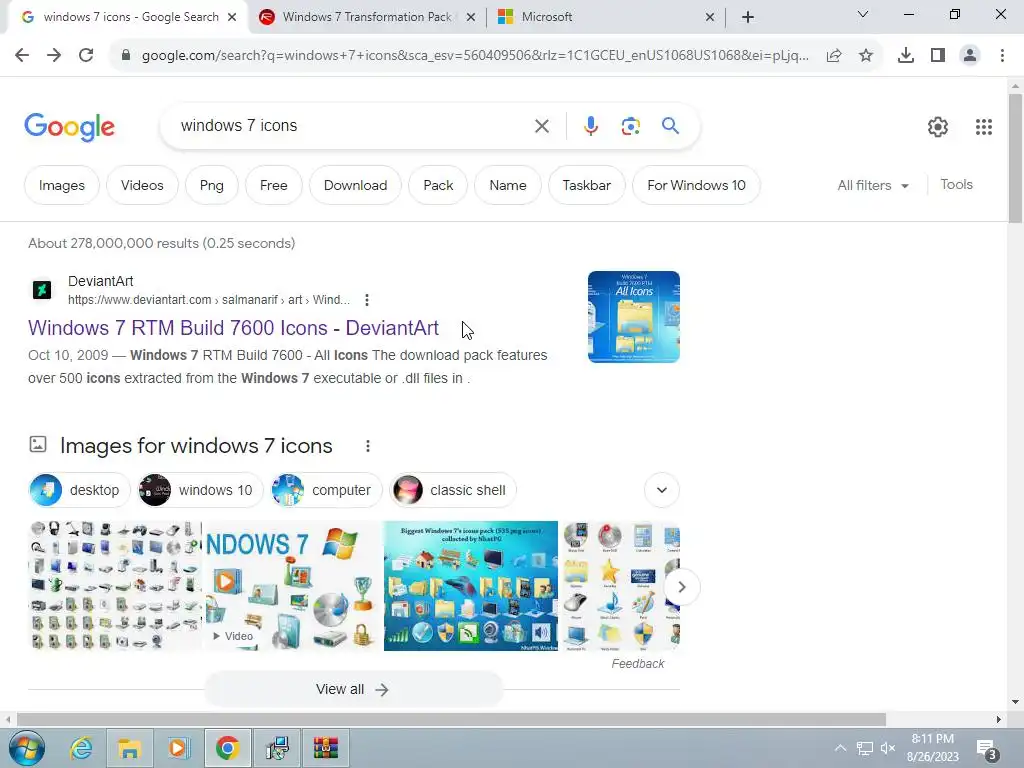Click the network icon in system tray
The width and height of the screenshot is (1024, 768).
click(x=865, y=748)
